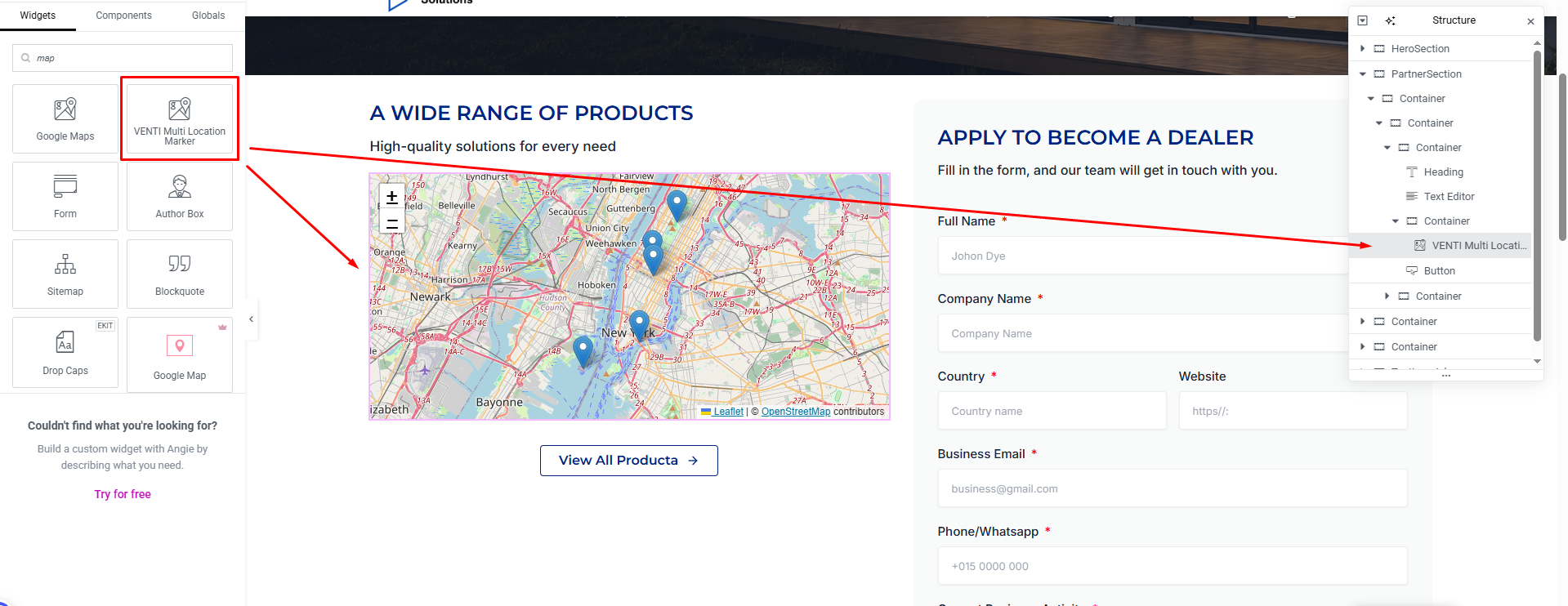Open the AI sparkle icon in Structure panel
Image resolution: width=1568 pixels, height=606 pixels.
pyautogui.click(x=1390, y=20)
